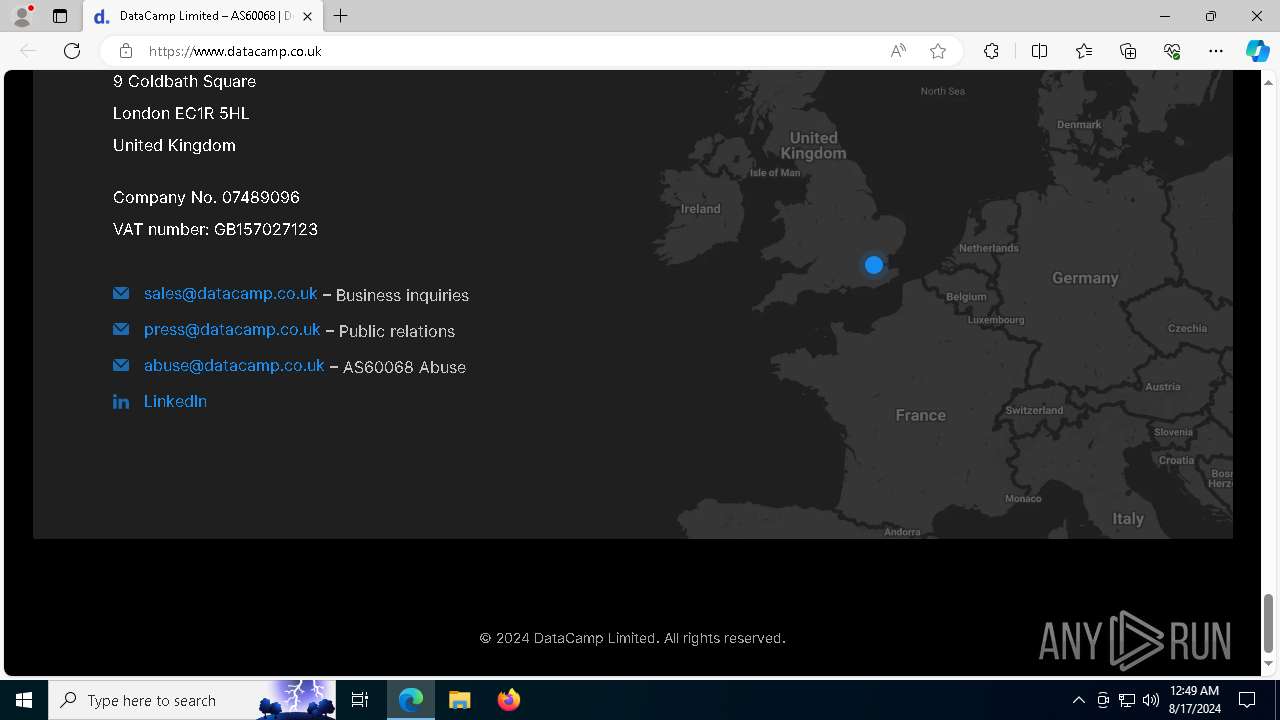
Task: Open File Explorer from taskbar
Action: coord(460,700)
